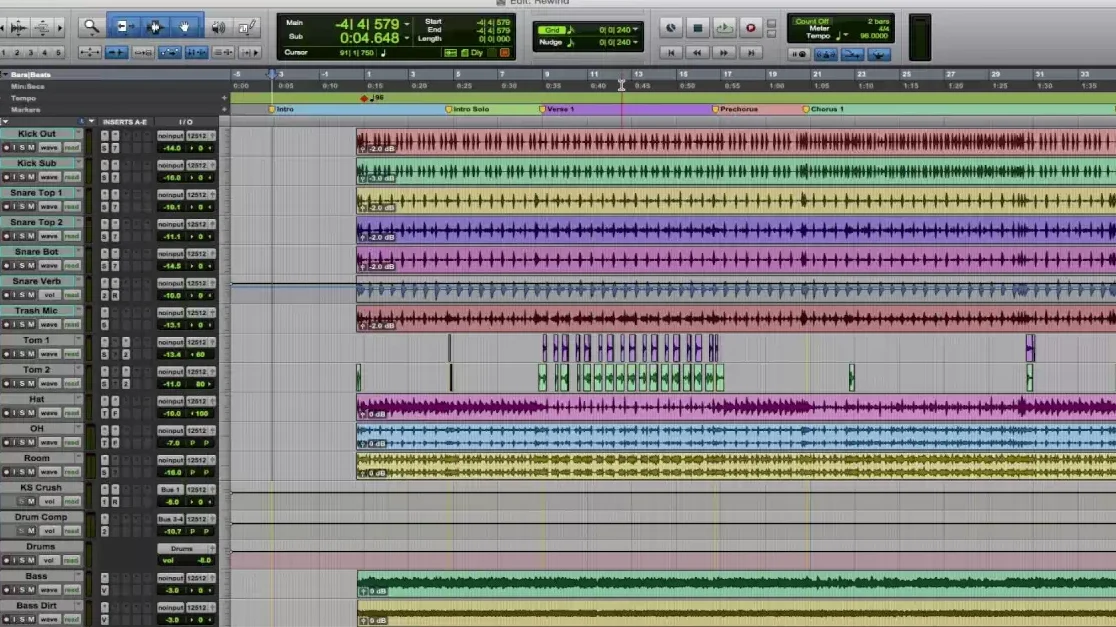Select the Min:Secs ruler
The height and width of the screenshot is (627, 1116).
(27, 86)
